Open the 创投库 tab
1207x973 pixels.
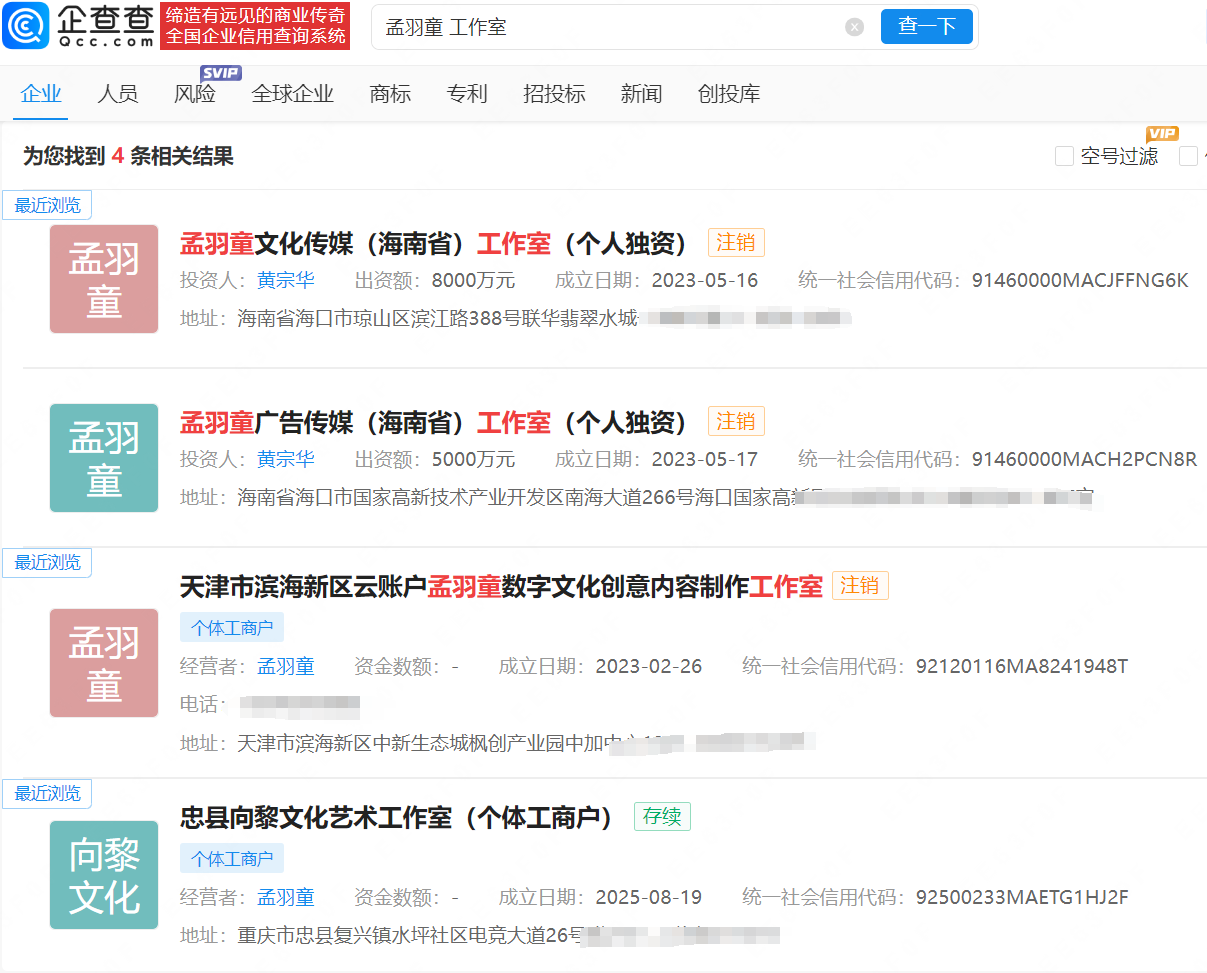point(729,94)
